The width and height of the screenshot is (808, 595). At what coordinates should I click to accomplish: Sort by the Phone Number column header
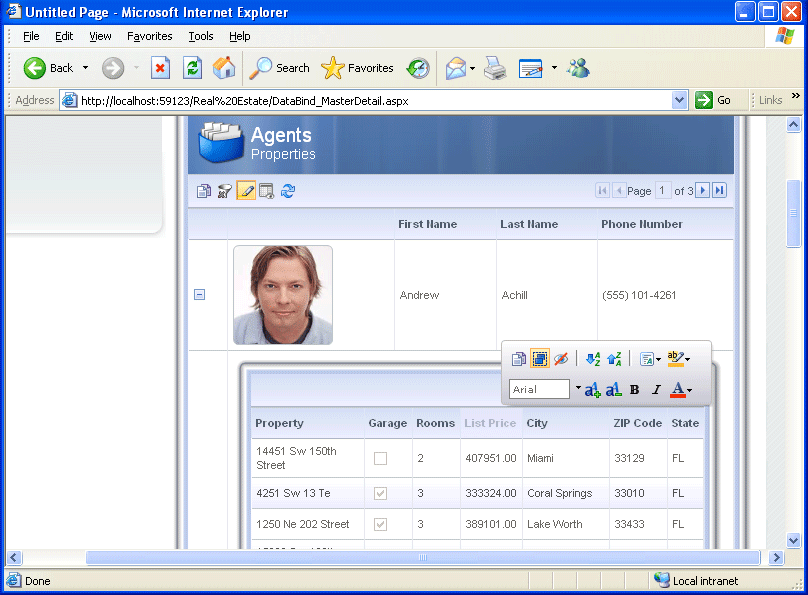pyautogui.click(x=642, y=224)
